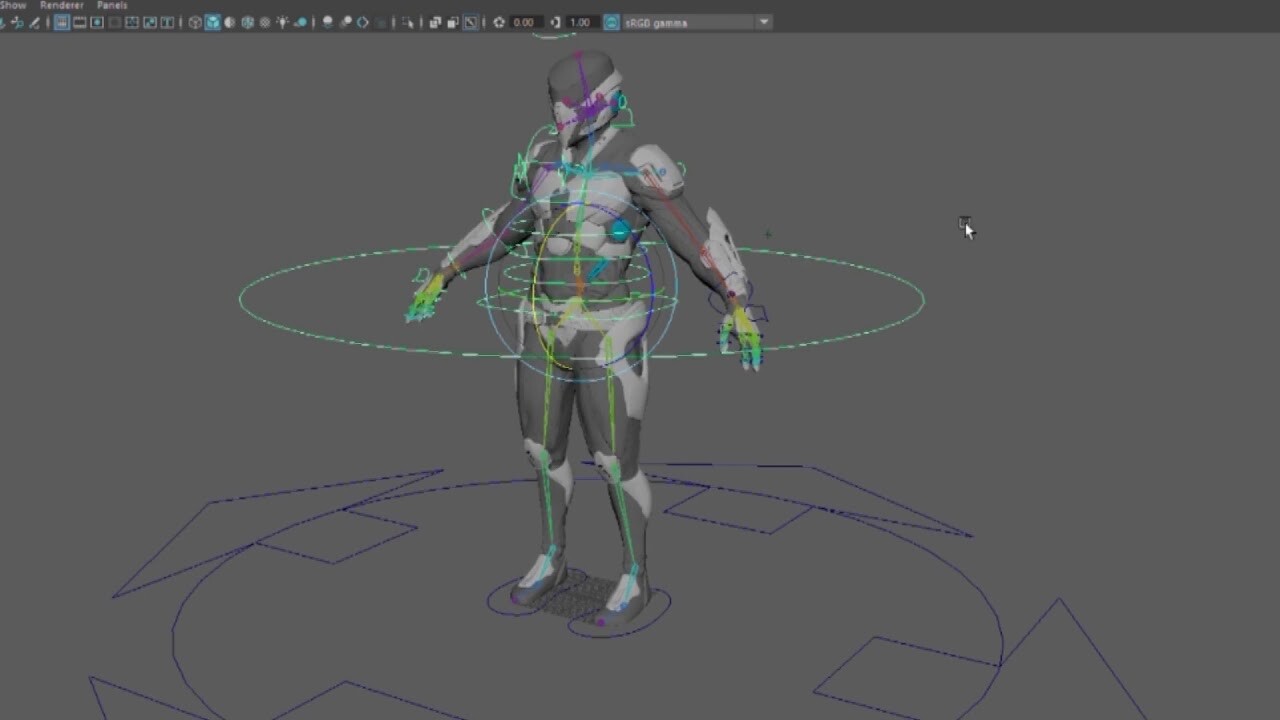This screenshot has width=1280, height=720.
Task: Open the Show menu
Action: 12,4
